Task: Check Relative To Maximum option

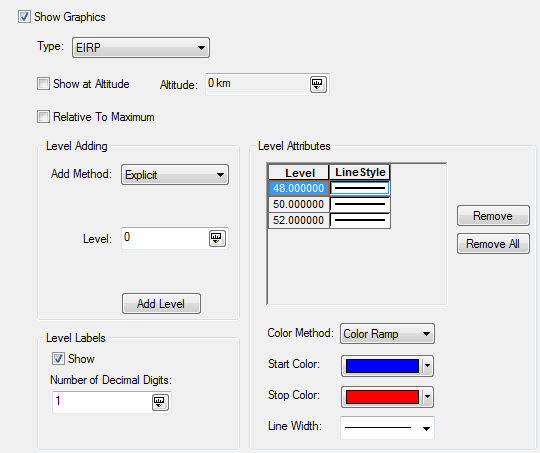Action: pyautogui.click(x=43, y=117)
